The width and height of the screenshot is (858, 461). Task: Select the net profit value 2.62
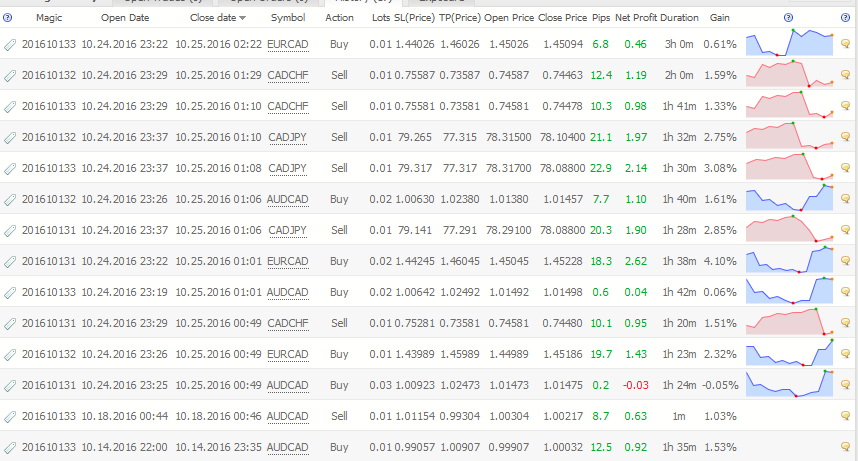pyautogui.click(x=636, y=261)
